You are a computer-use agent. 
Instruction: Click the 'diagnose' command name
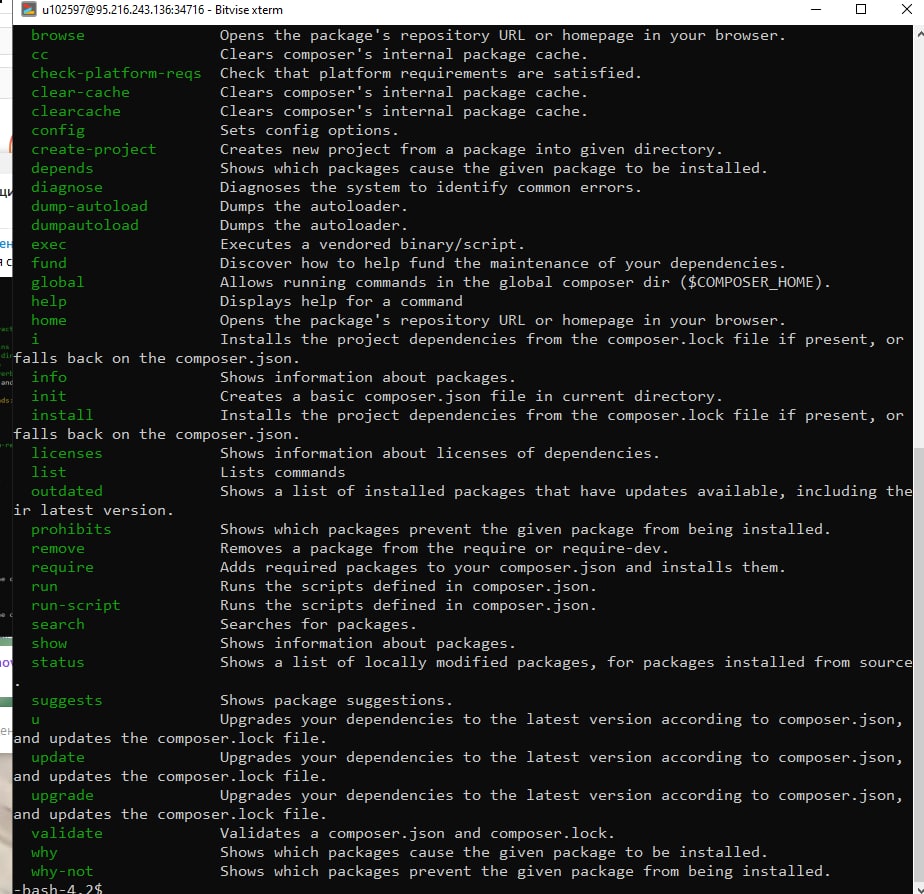click(x=67, y=187)
